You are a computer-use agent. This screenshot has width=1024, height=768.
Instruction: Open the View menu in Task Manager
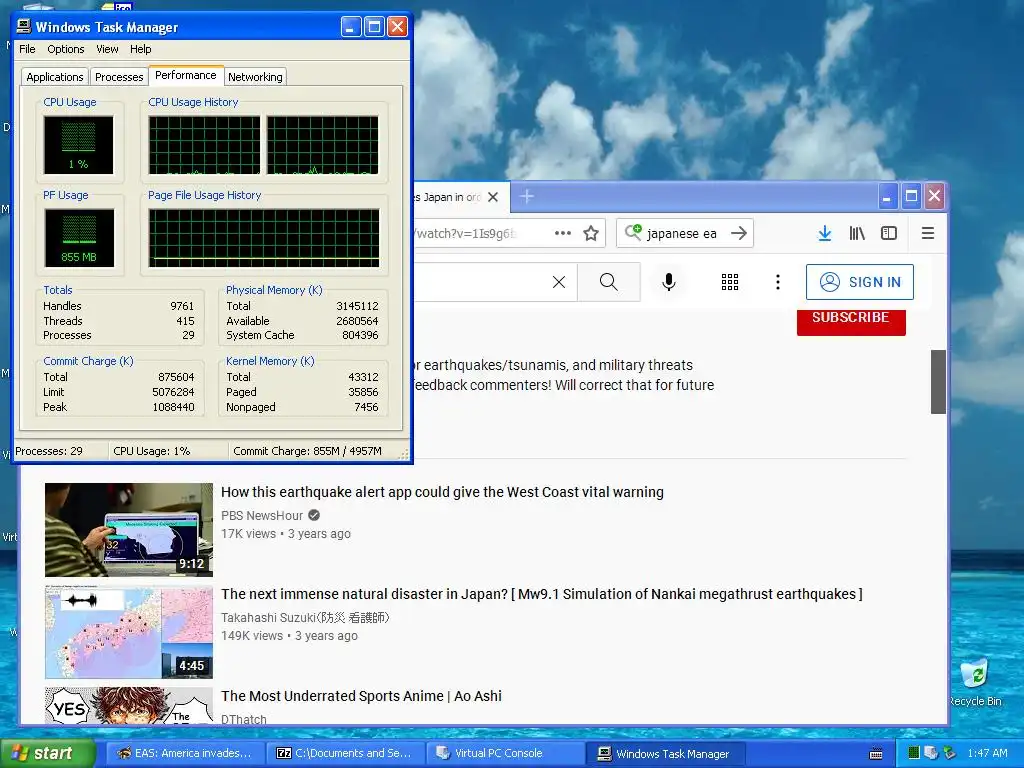coord(107,49)
